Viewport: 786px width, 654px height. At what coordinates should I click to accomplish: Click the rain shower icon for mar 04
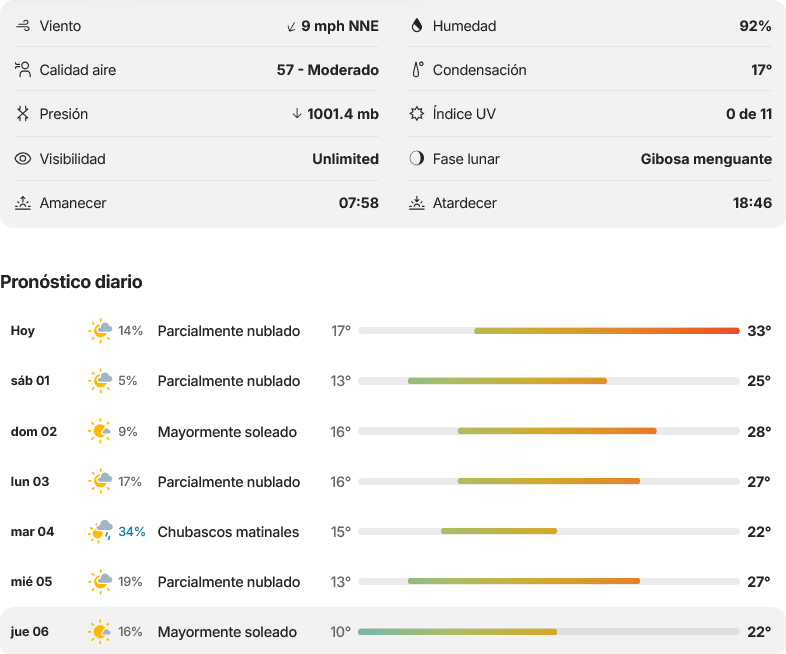(x=100, y=532)
